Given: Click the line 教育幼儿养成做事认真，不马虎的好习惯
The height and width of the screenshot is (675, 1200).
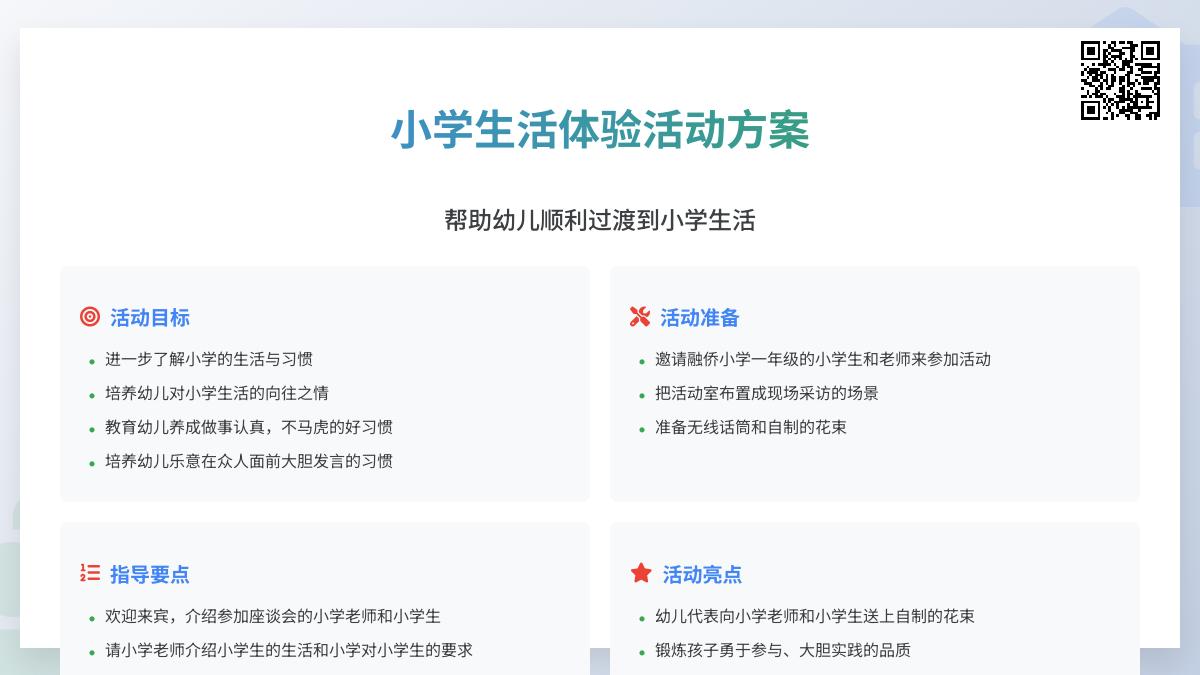Looking at the screenshot, I should tap(249, 427).
